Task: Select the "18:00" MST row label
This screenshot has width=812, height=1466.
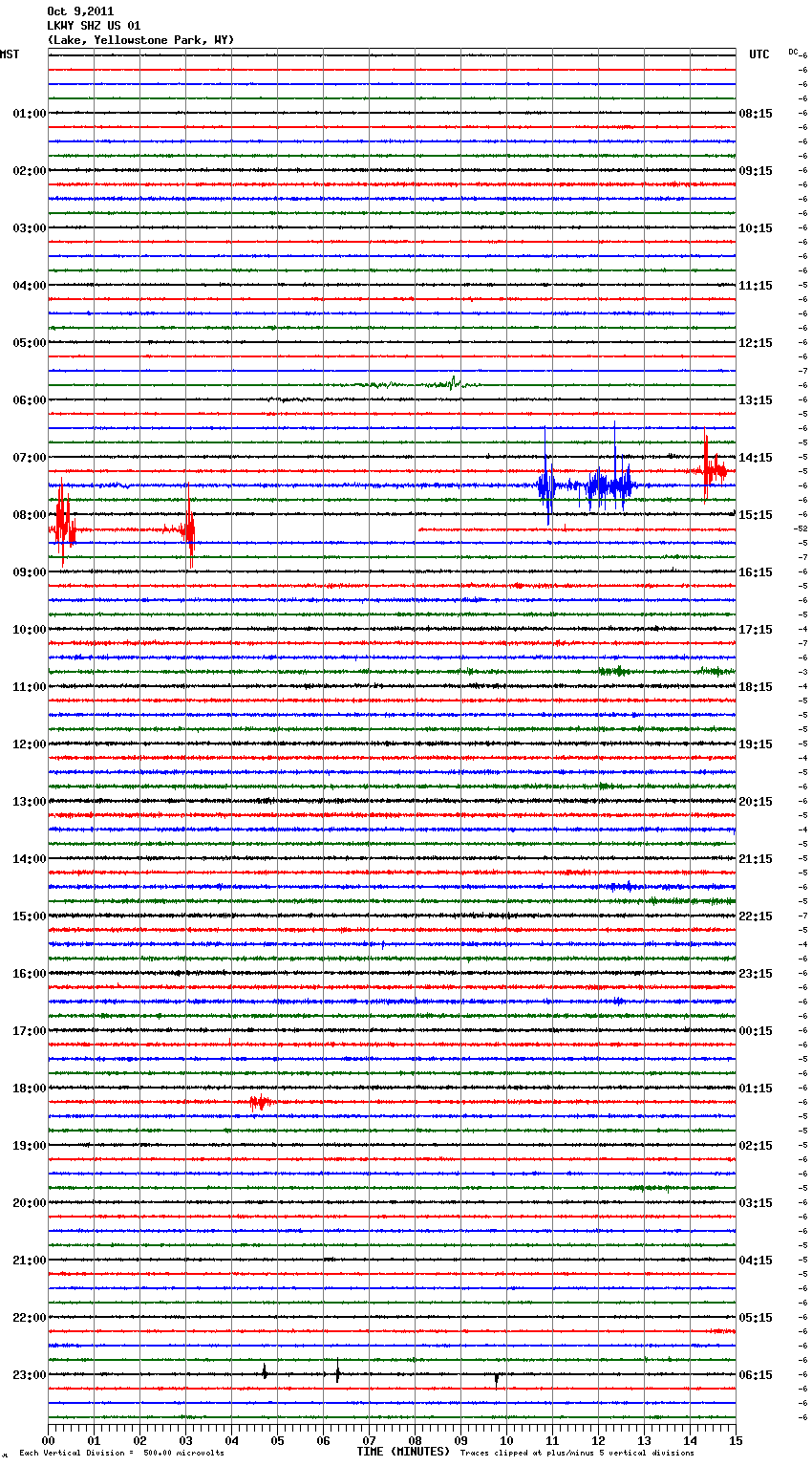Action: (30, 1089)
